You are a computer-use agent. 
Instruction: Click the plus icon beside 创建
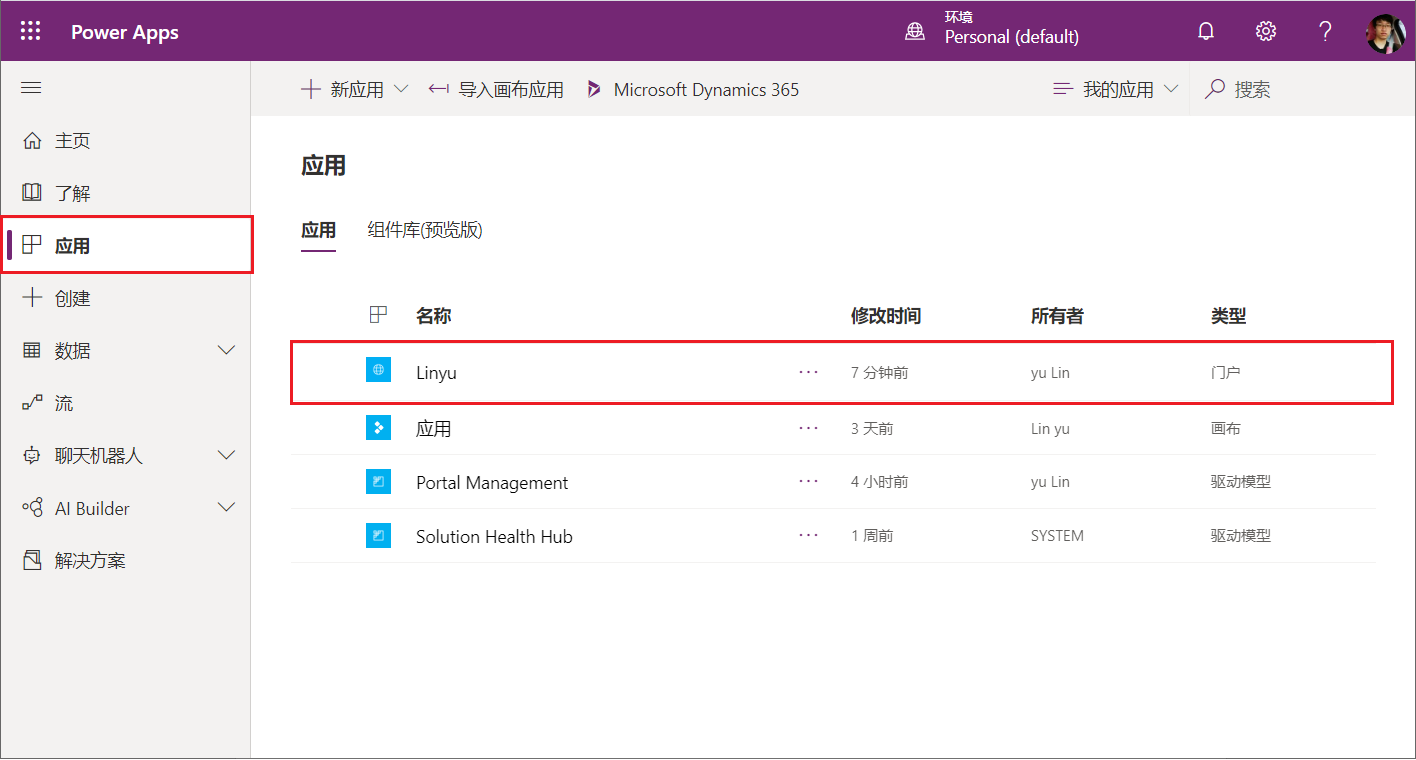(x=32, y=298)
